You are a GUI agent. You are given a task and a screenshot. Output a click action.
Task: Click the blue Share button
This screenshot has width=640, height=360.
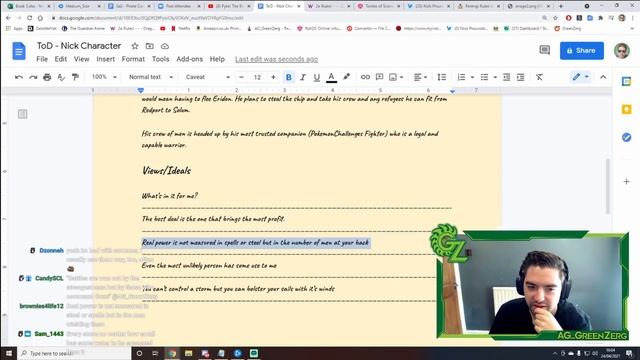582,51
